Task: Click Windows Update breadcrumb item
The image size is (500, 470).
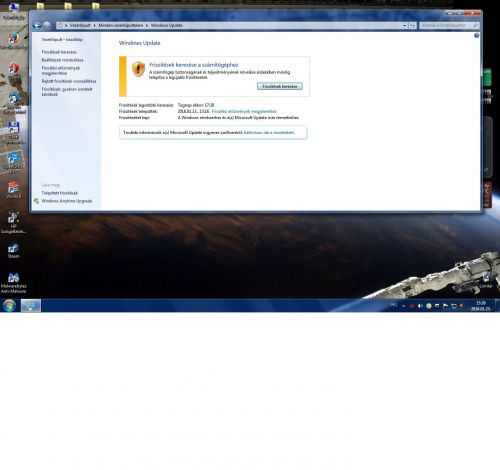Action: point(167,25)
